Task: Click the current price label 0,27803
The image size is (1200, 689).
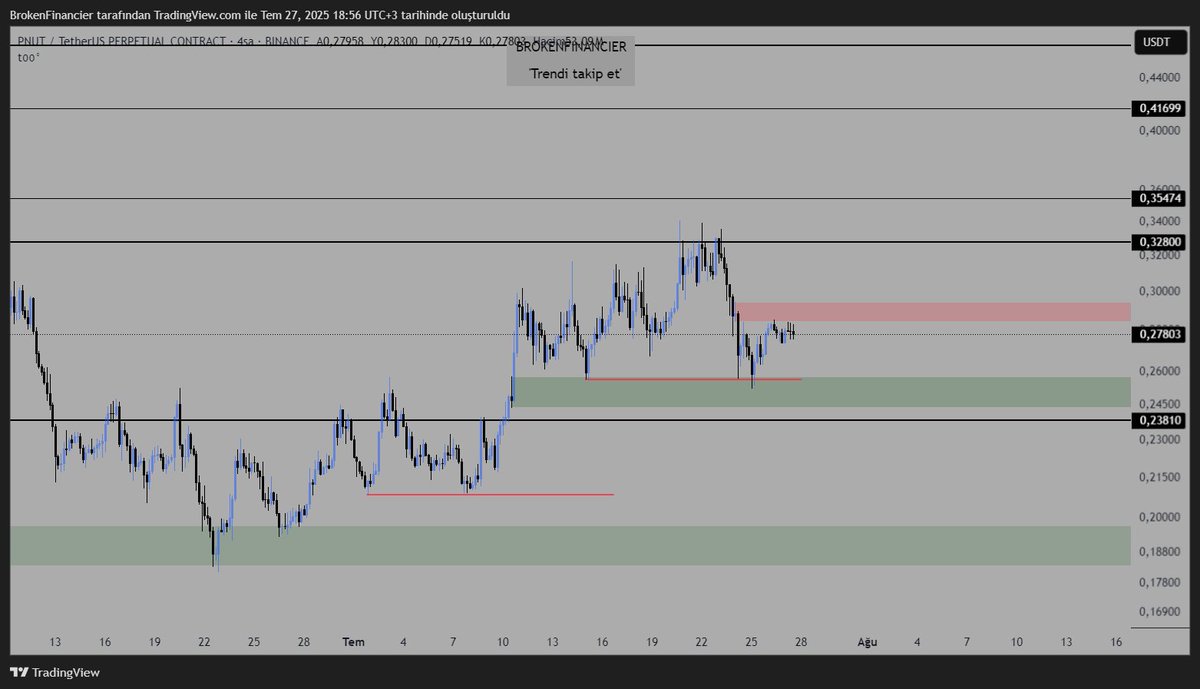Action: tap(1158, 335)
